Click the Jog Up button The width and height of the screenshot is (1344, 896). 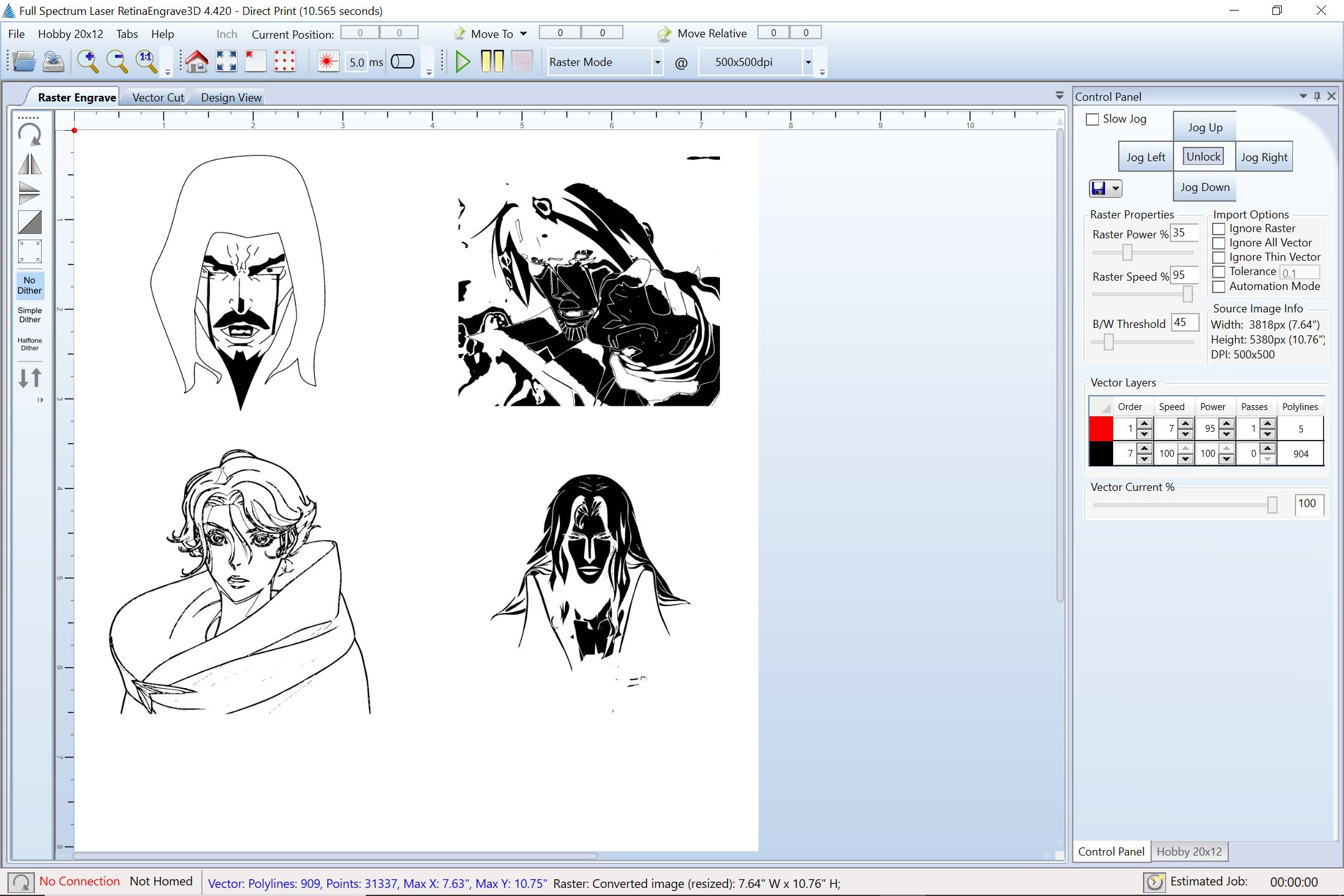coord(1205,127)
